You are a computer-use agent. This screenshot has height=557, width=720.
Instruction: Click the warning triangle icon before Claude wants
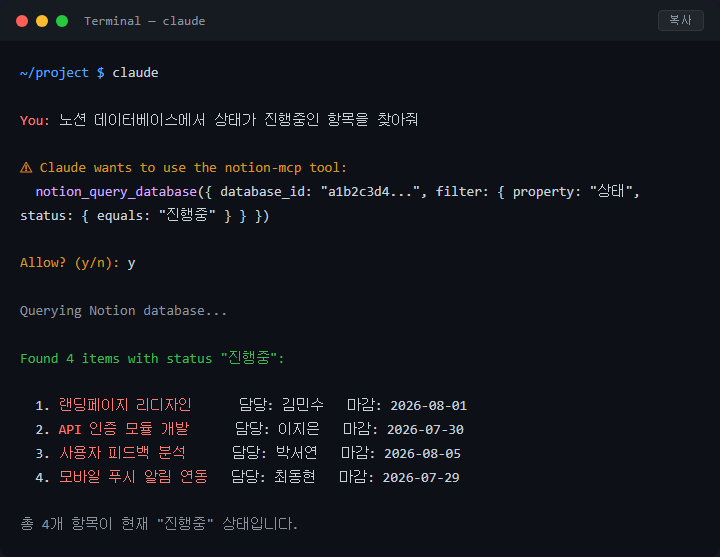point(26,168)
